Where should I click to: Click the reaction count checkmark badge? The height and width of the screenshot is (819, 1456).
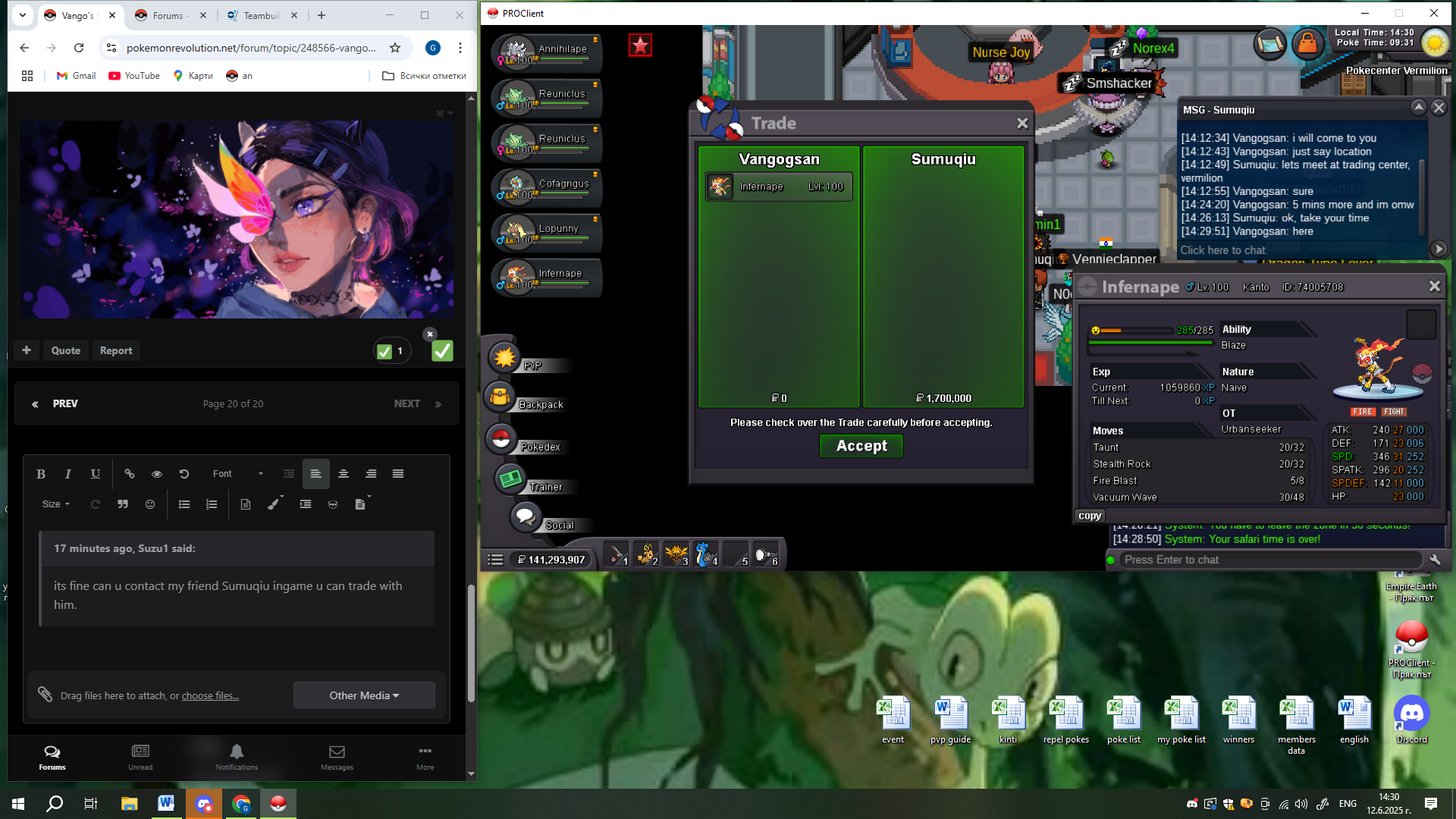[x=391, y=351]
